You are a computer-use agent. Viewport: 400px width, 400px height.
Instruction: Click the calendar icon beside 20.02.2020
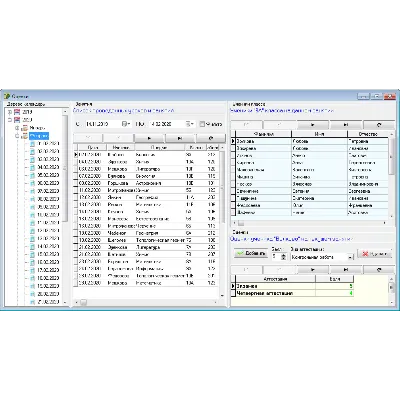32,294
